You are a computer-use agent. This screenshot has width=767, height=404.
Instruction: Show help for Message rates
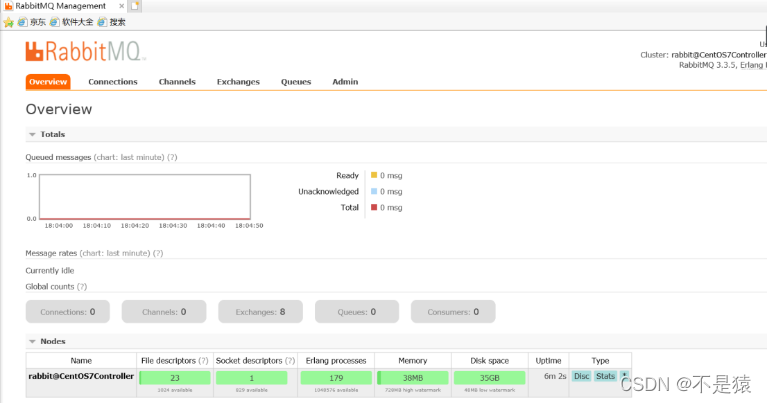tap(158, 253)
